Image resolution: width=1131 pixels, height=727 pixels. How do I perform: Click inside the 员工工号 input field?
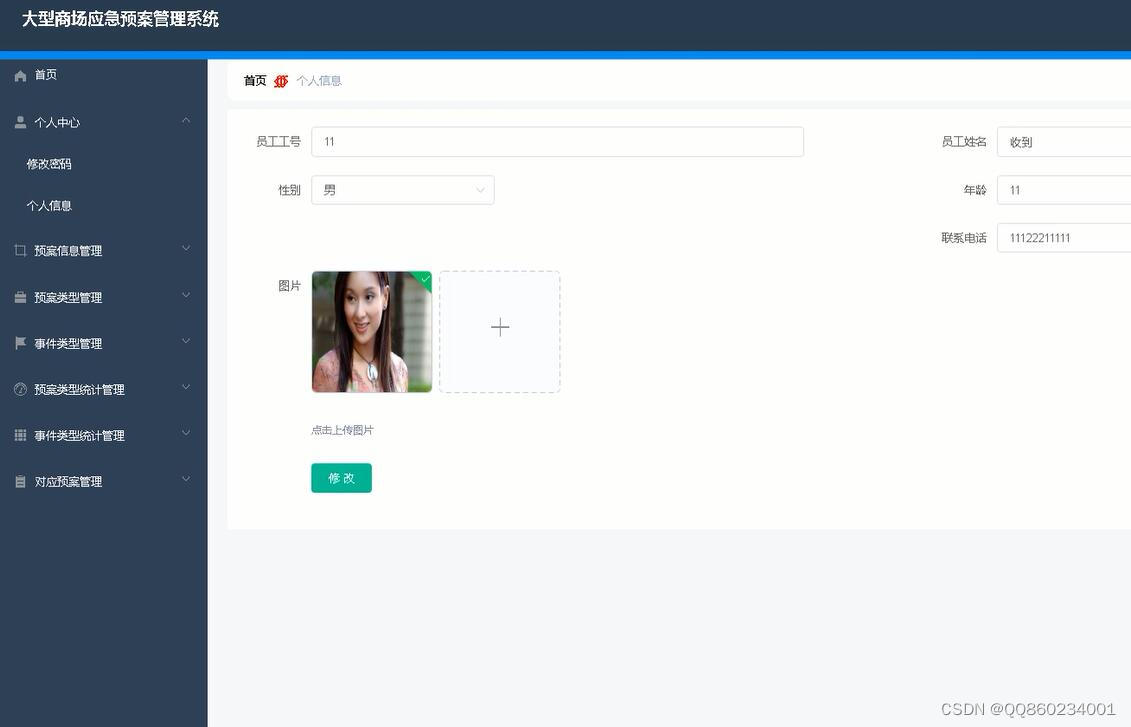(x=557, y=141)
